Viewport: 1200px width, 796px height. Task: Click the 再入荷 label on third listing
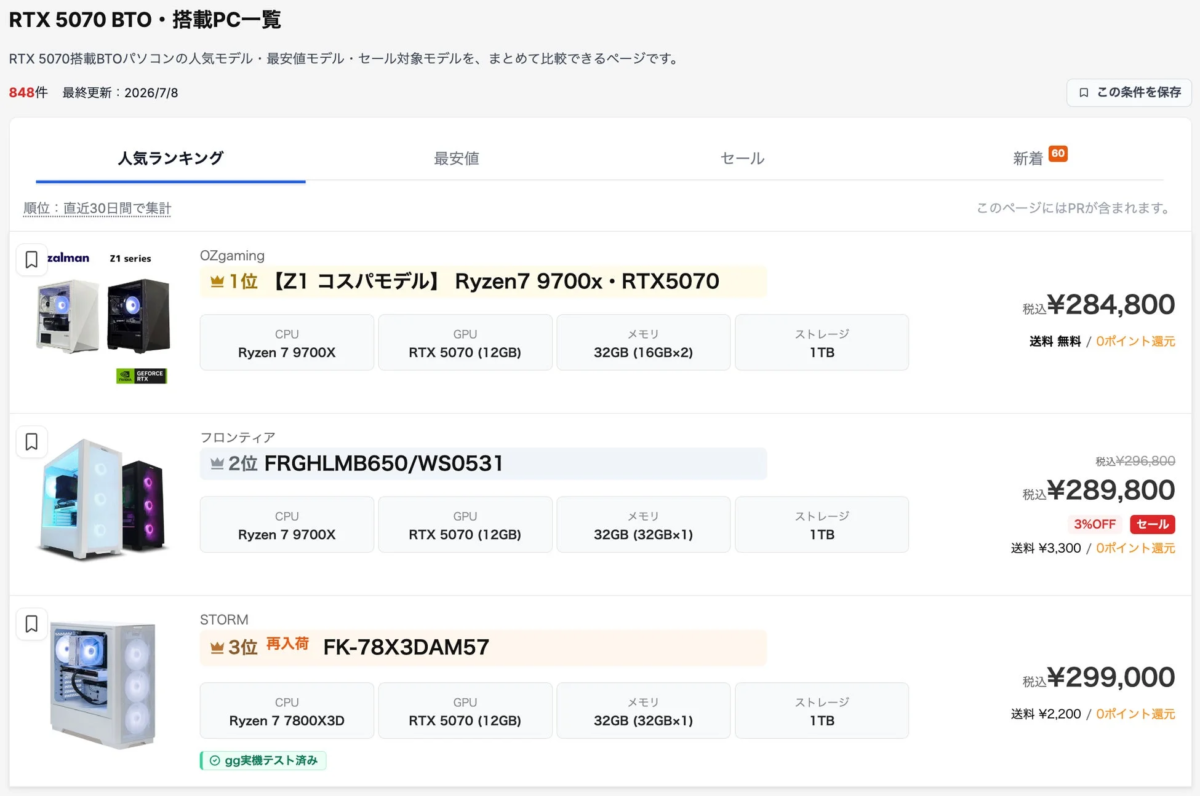point(287,644)
